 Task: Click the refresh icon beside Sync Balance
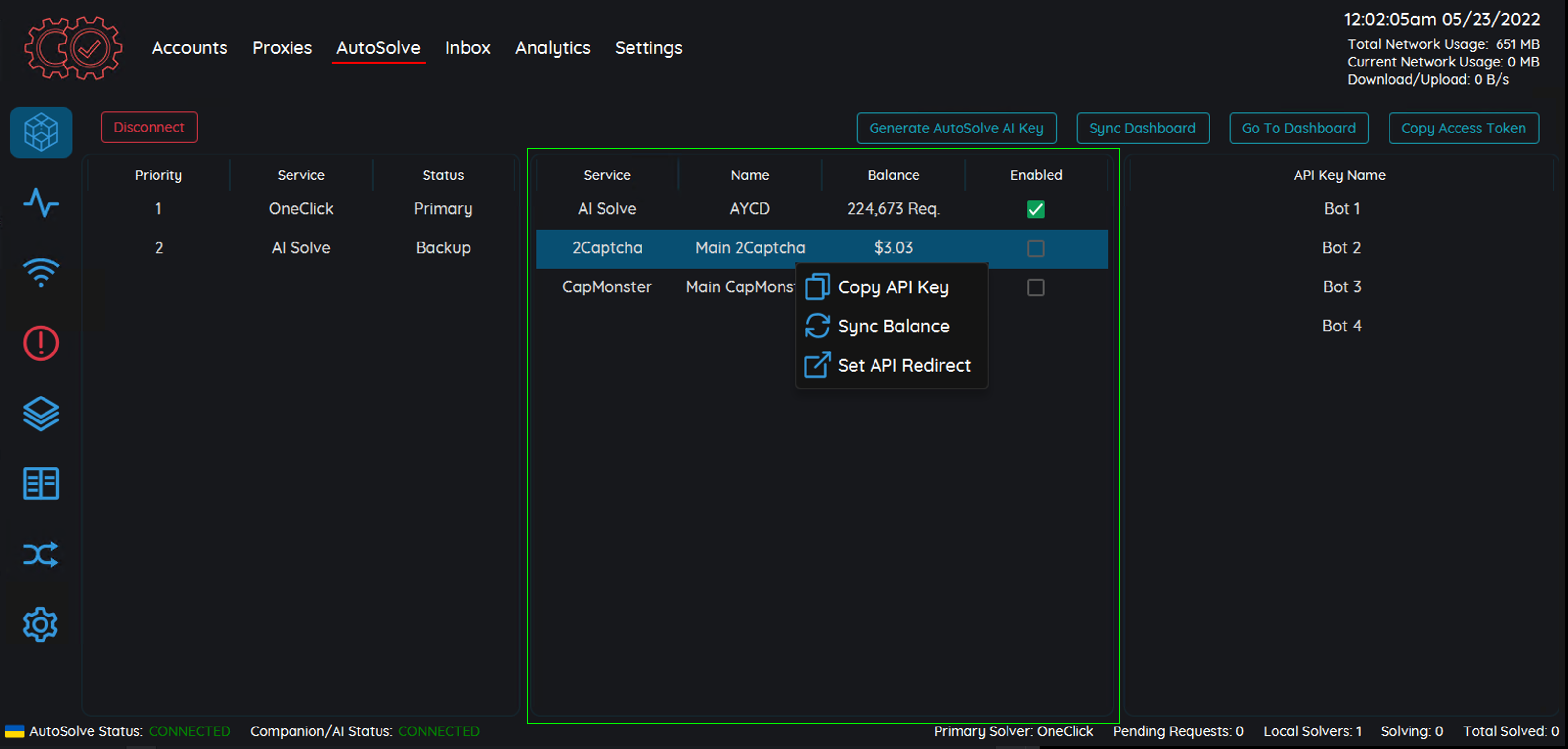(x=817, y=326)
